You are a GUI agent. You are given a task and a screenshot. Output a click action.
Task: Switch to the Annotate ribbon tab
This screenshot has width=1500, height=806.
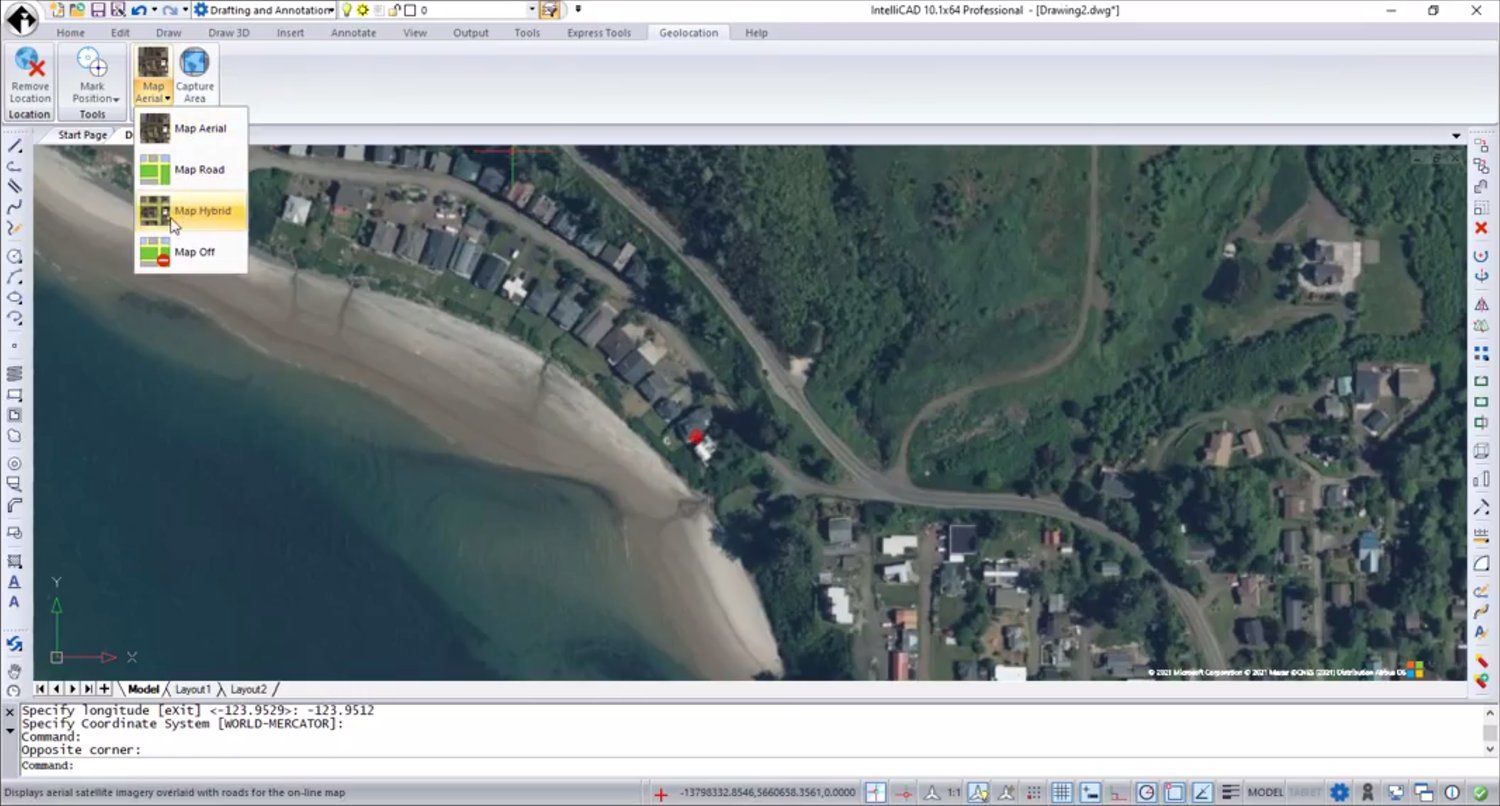click(x=353, y=33)
